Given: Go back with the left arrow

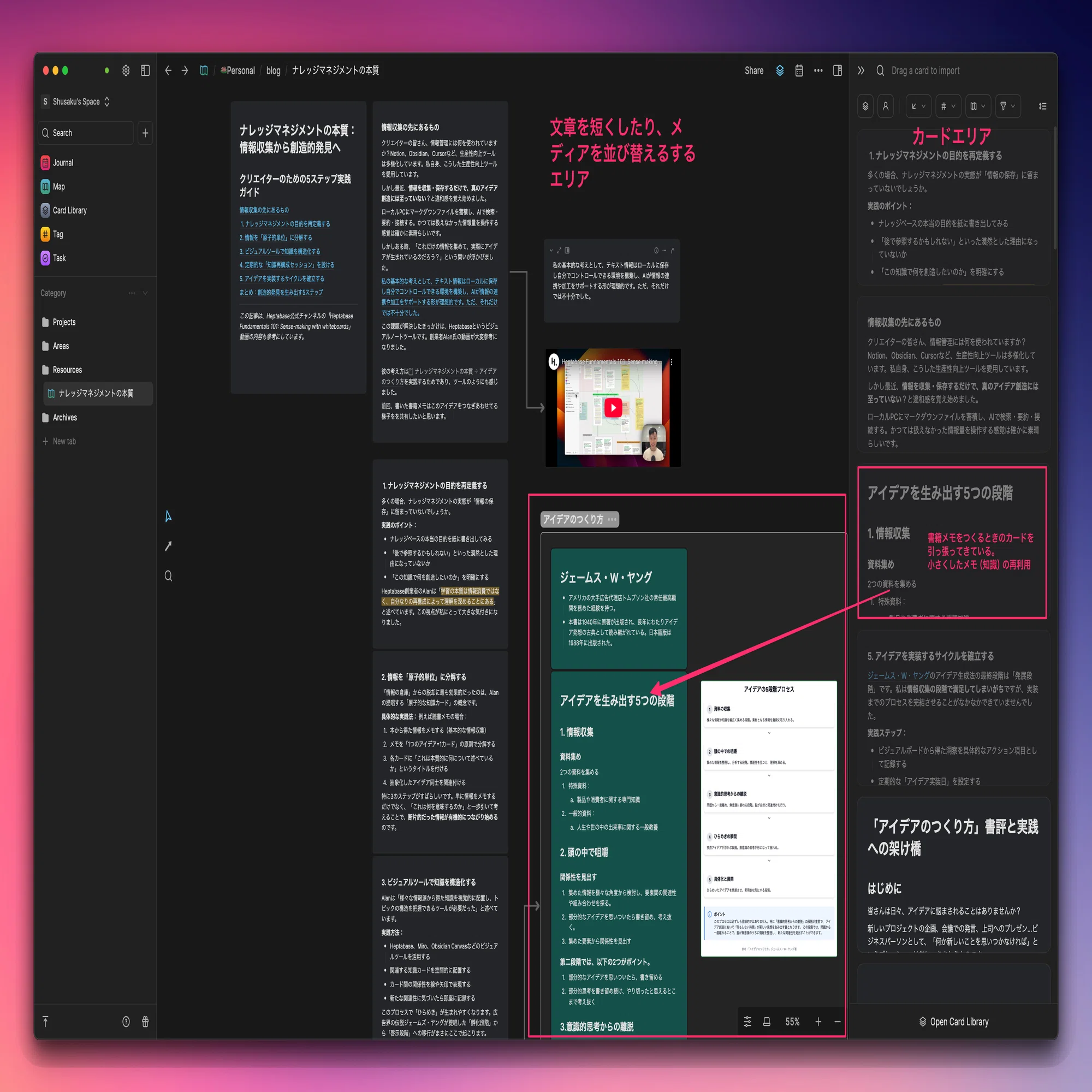Looking at the screenshot, I should coord(168,70).
